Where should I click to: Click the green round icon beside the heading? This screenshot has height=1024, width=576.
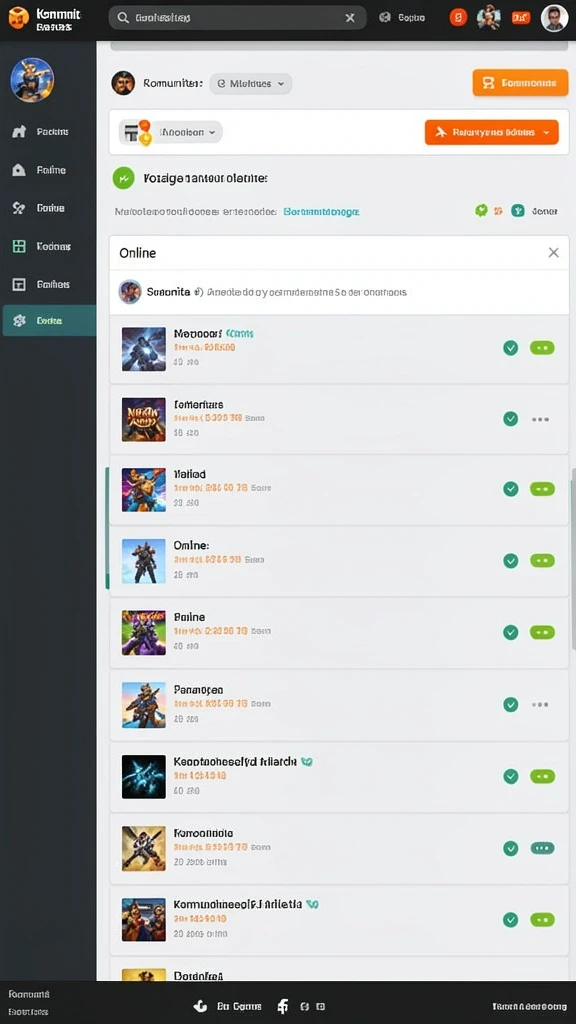click(123, 178)
